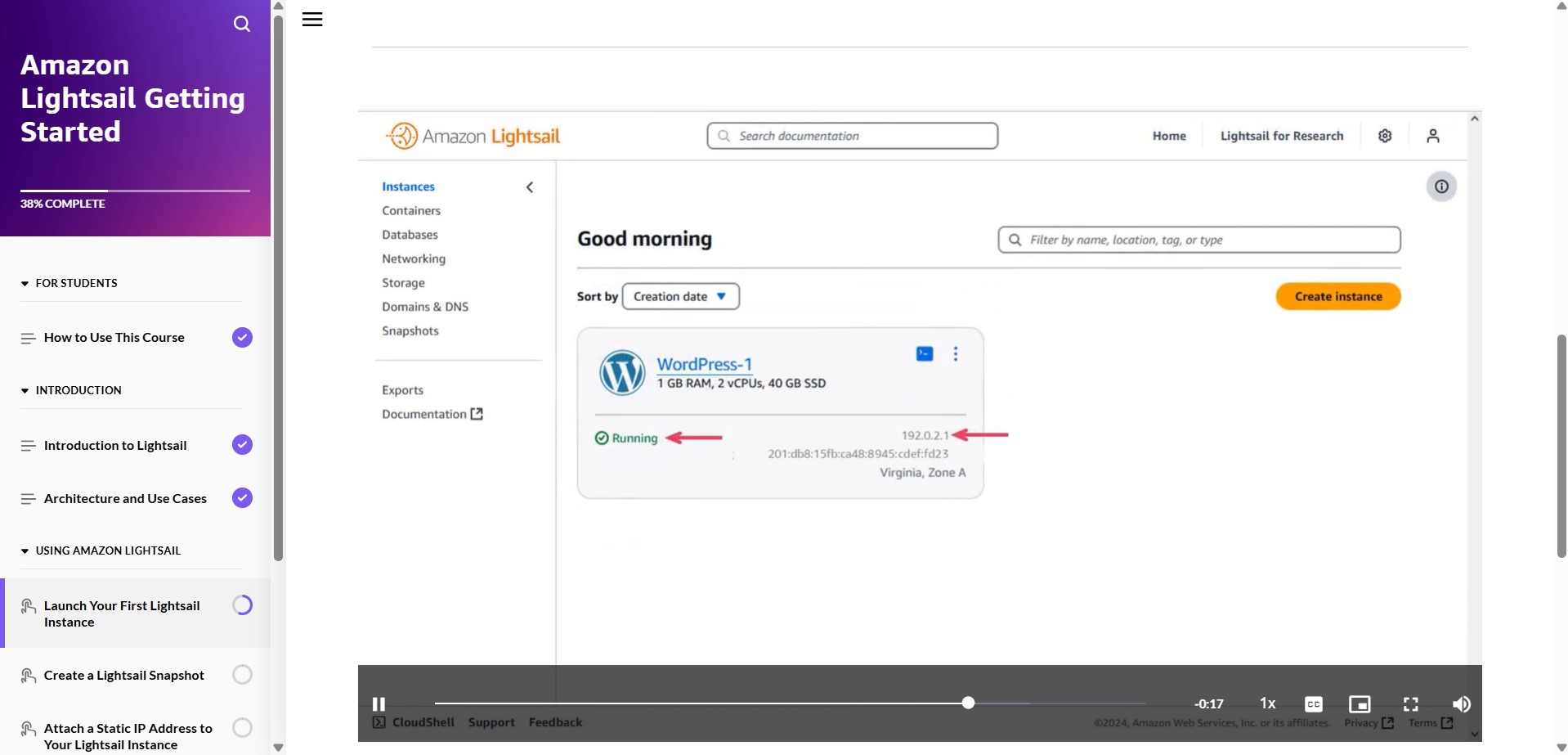Toggle completion for Introduction to Lightsail
The width and height of the screenshot is (1568, 755).
click(x=242, y=444)
